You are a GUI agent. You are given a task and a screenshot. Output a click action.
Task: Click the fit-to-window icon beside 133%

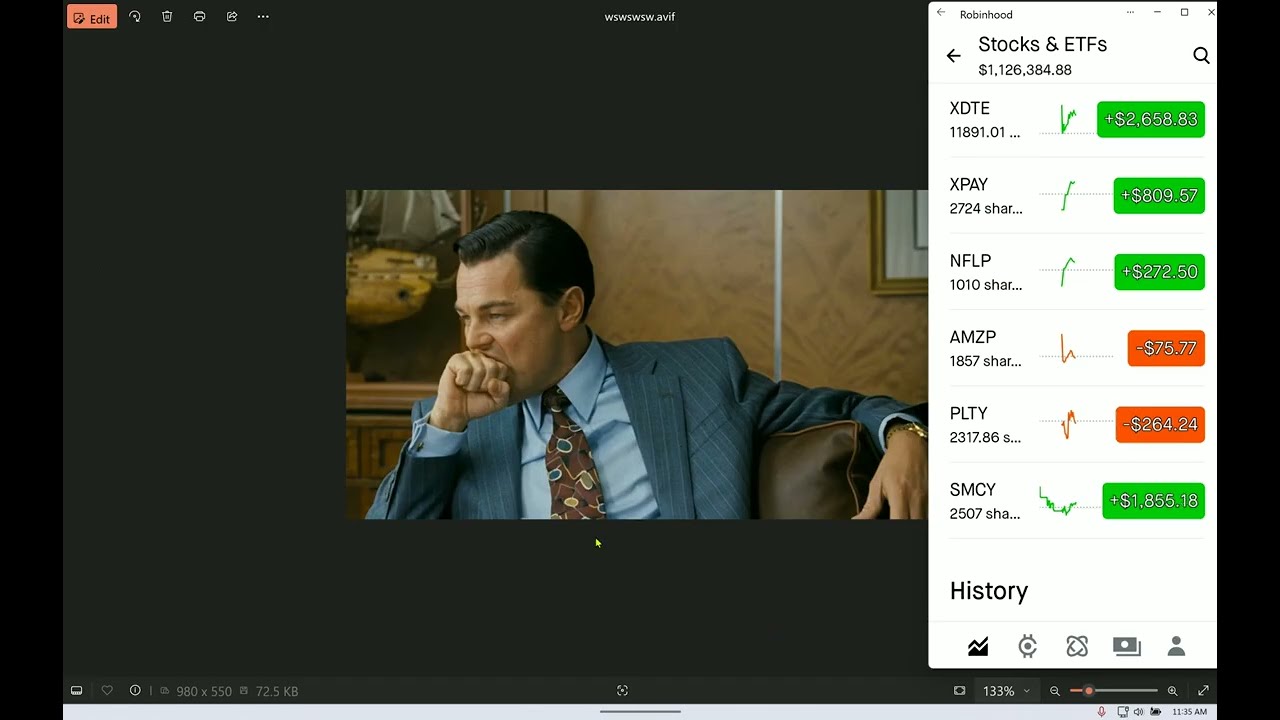click(x=960, y=691)
